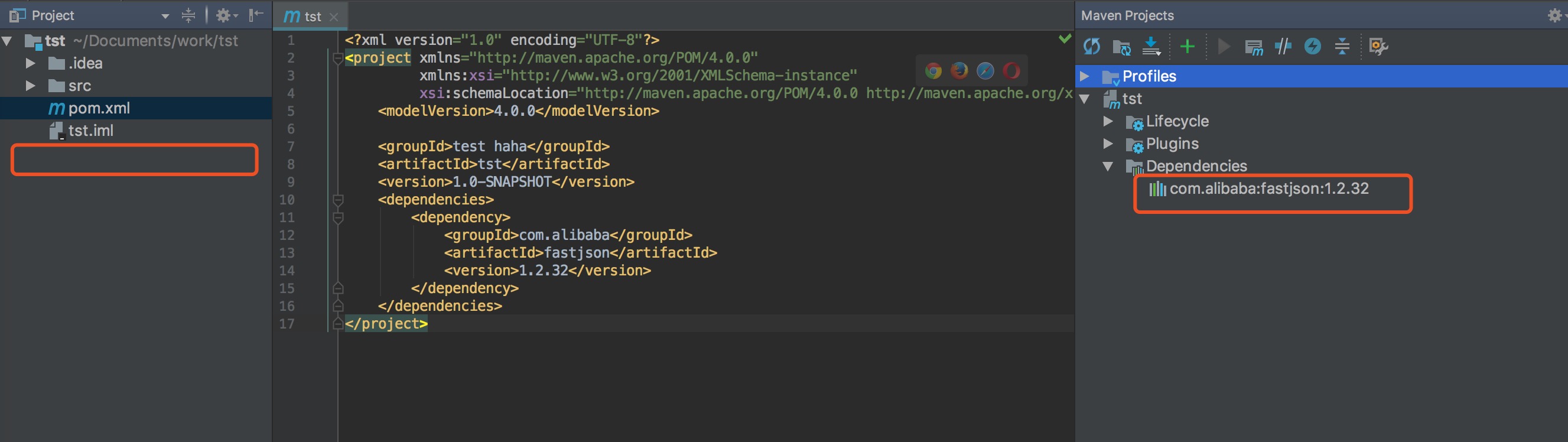Viewport: 1568px width, 442px height.
Task: Click version '1.2.32' in editor
Action: tap(544, 270)
